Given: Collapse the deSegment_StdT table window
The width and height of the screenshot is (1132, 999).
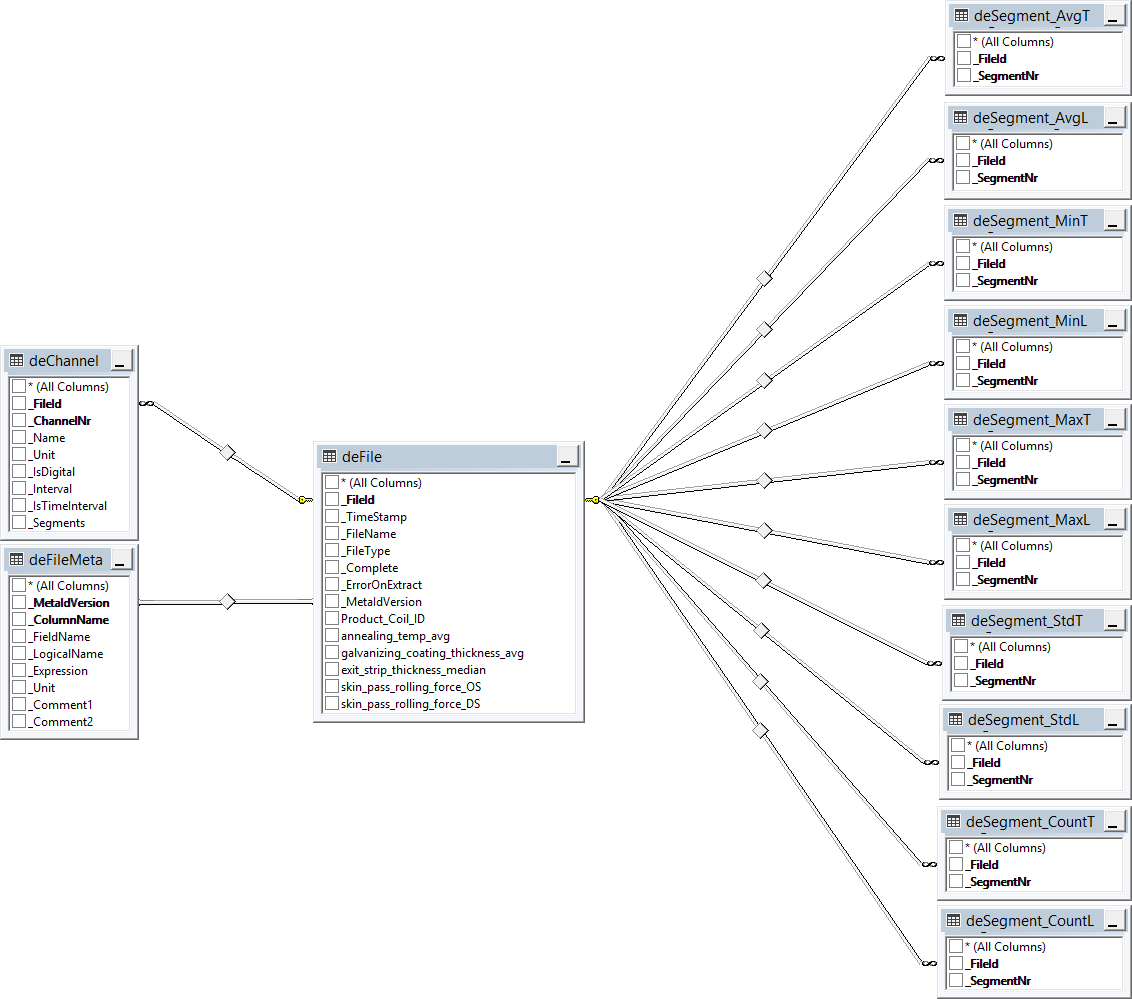Looking at the screenshot, I should [1113, 621].
